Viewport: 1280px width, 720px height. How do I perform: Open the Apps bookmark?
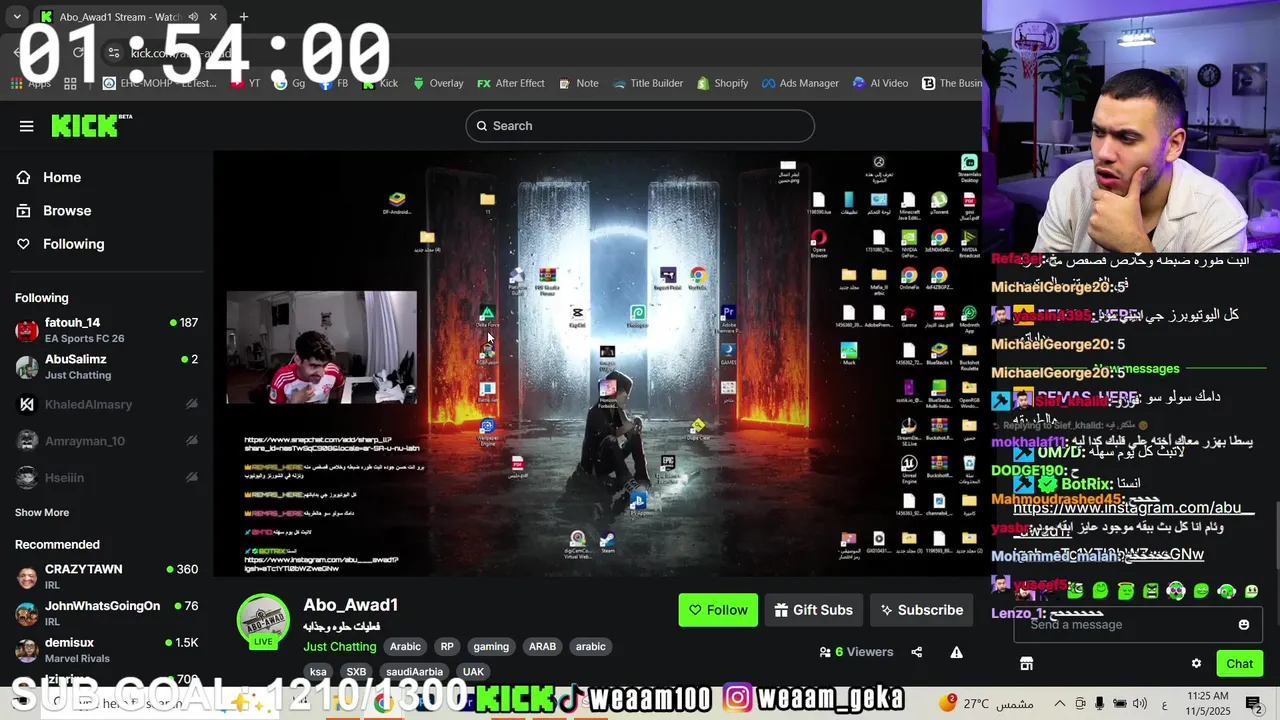31,83
